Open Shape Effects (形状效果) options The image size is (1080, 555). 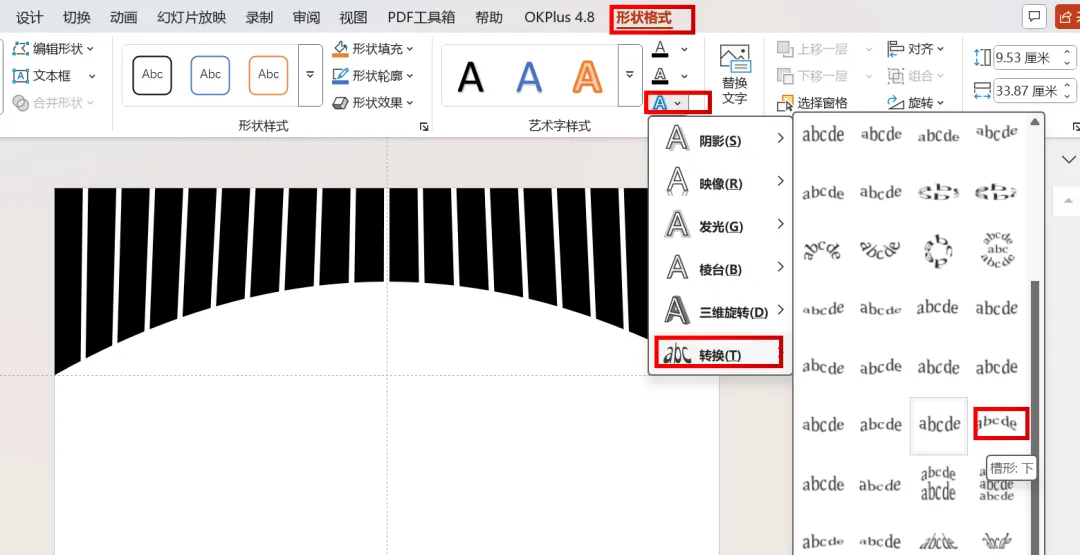pyautogui.click(x=373, y=103)
